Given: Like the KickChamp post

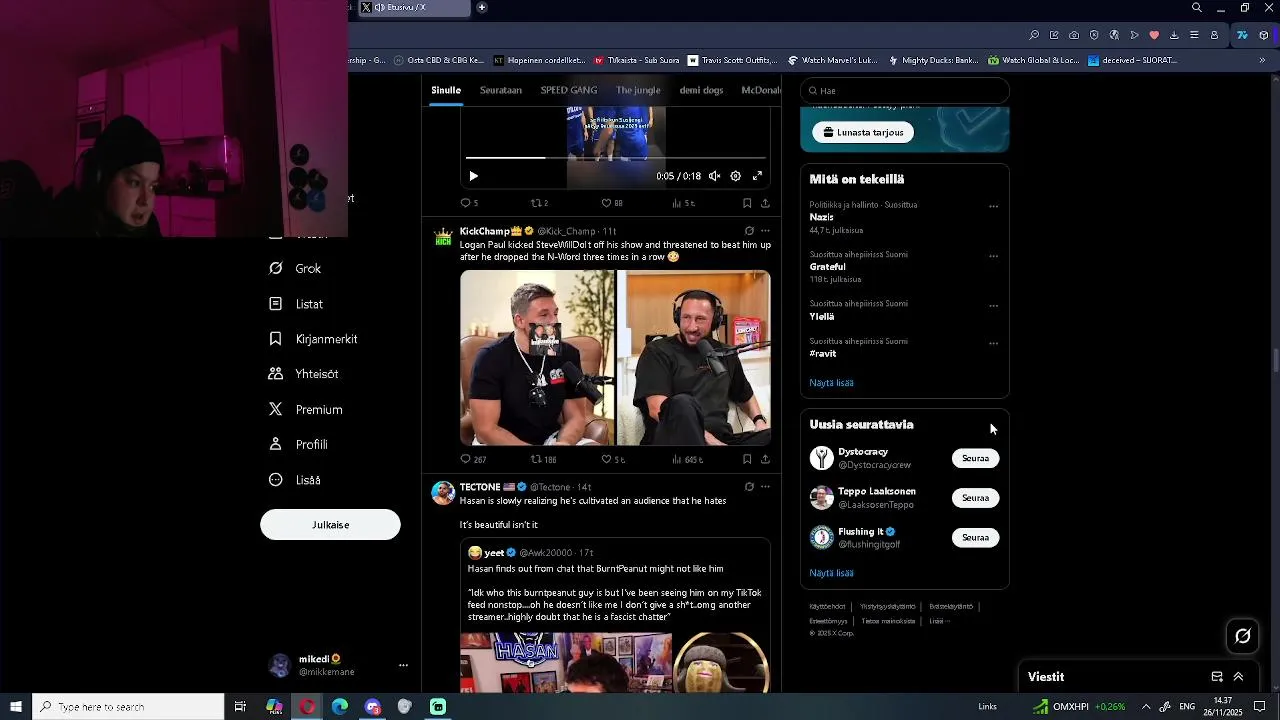Looking at the screenshot, I should [x=612, y=460].
